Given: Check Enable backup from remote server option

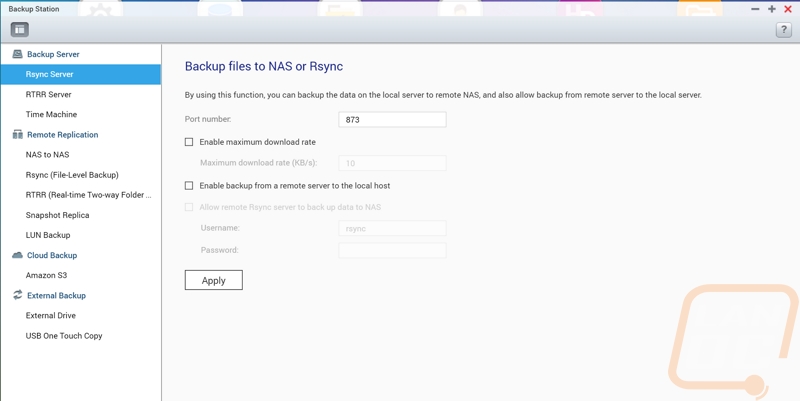Looking at the screenshot, I should pos(189,186).
